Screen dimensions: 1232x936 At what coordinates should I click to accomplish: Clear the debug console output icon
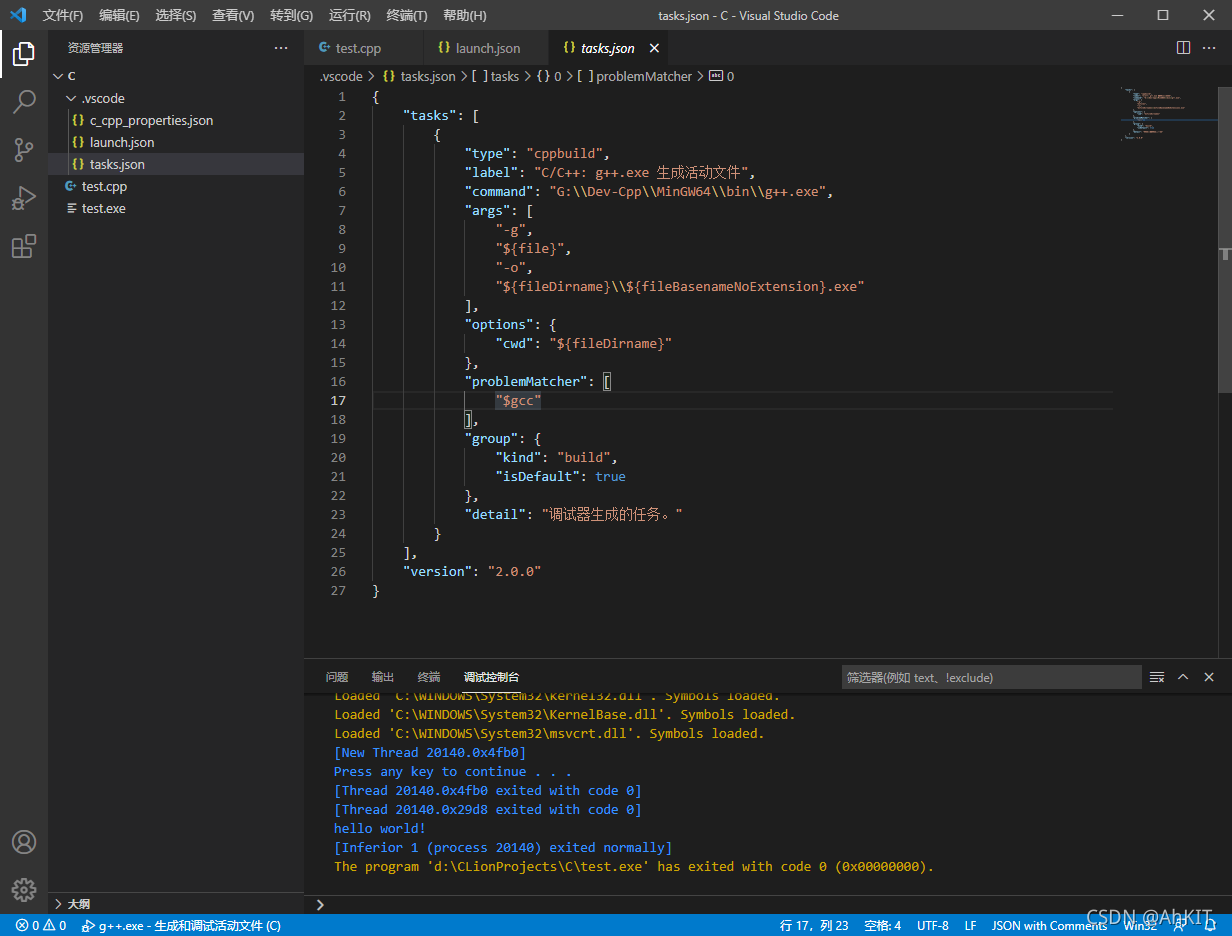pyautogui.click(x=1157, y=677)
